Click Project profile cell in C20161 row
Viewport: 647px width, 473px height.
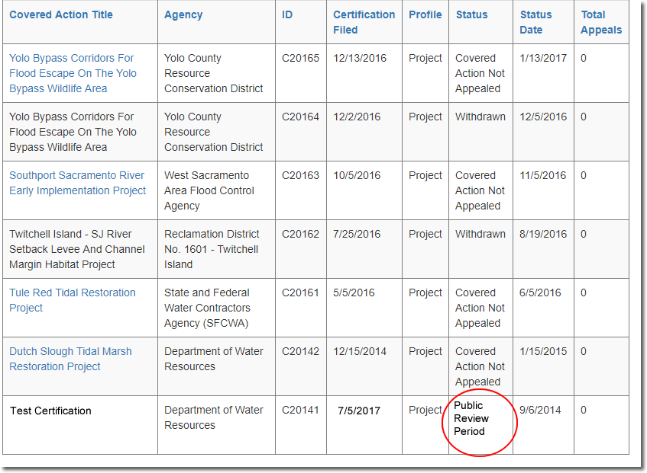click(x=425, y=293)
